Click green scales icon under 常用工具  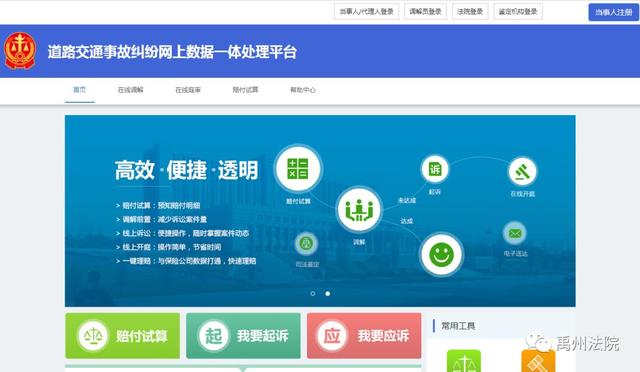coord(464,361)
